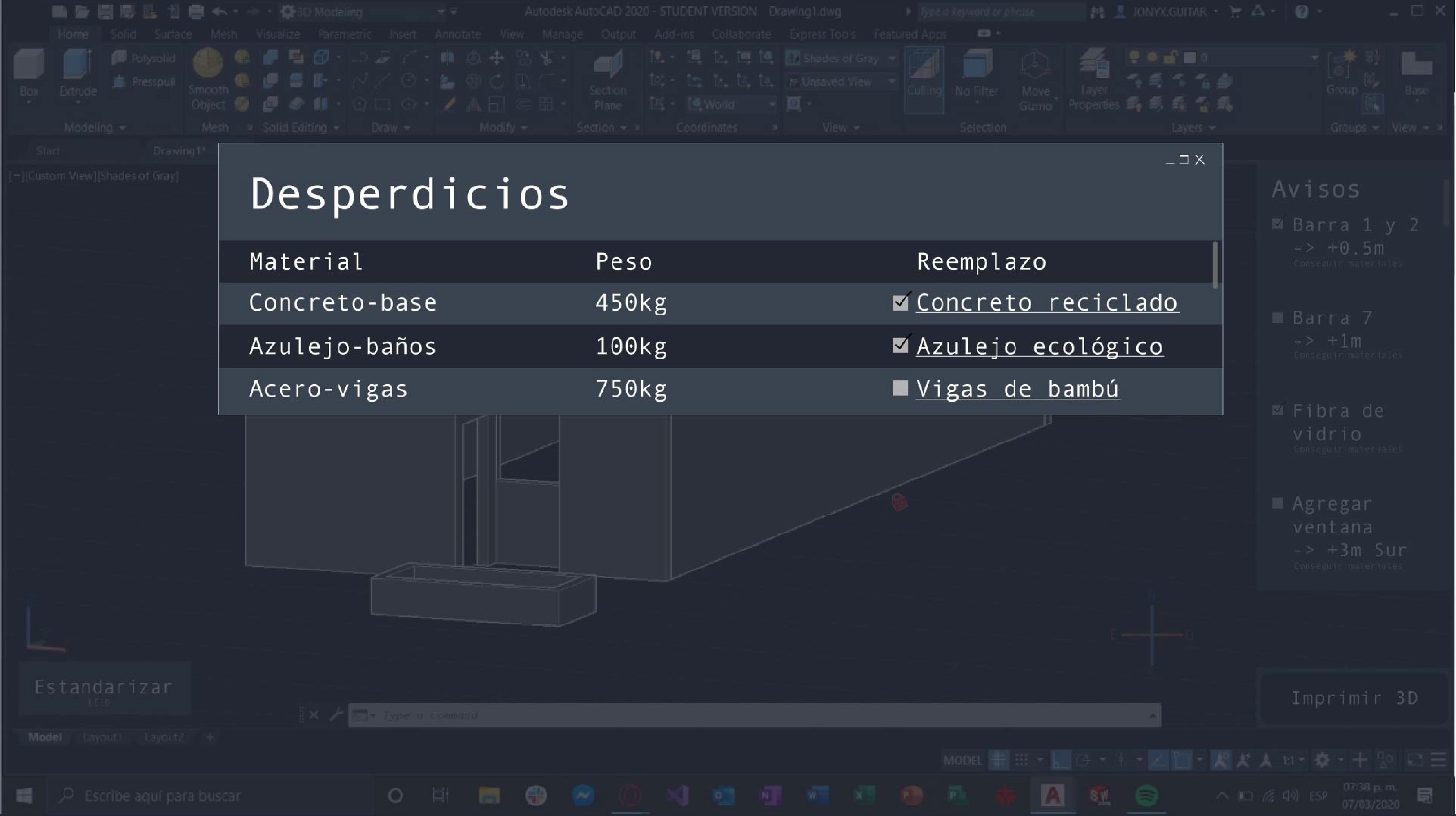Open the Concreto reciclado link
Viewport: 1456px width, 816px height.
point(1047,303)
